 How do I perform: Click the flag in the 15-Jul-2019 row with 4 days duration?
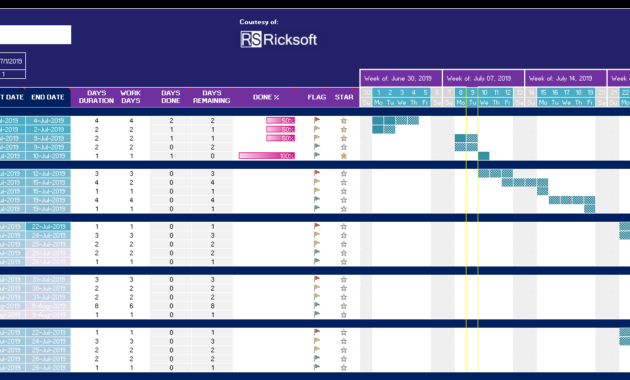tap(317, 182)
